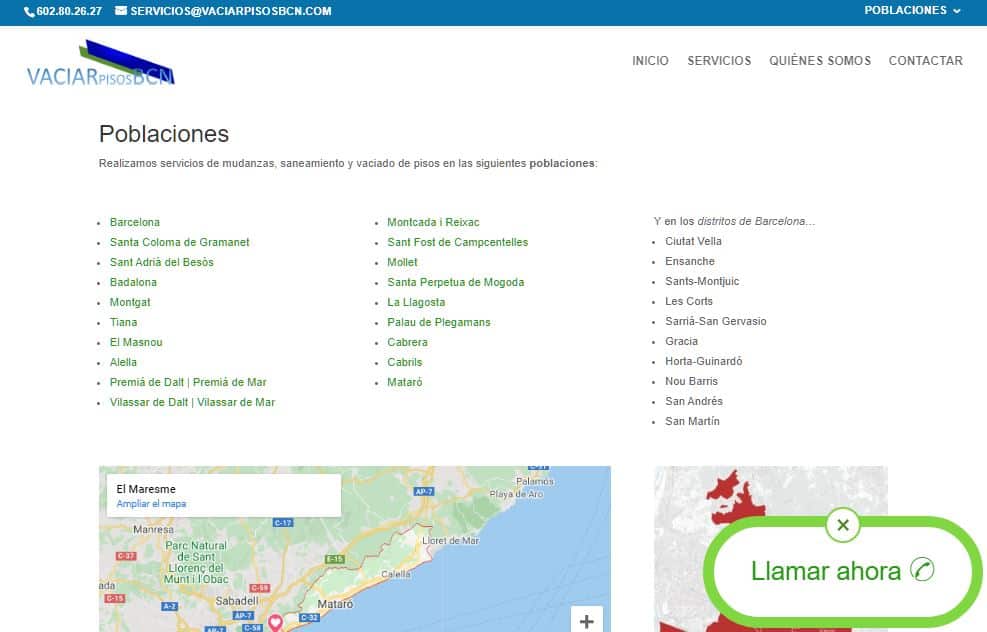Zoom in on the map with plus button
Screen dimensions: 987x632
pyautogui.click(x=586, y=621)
